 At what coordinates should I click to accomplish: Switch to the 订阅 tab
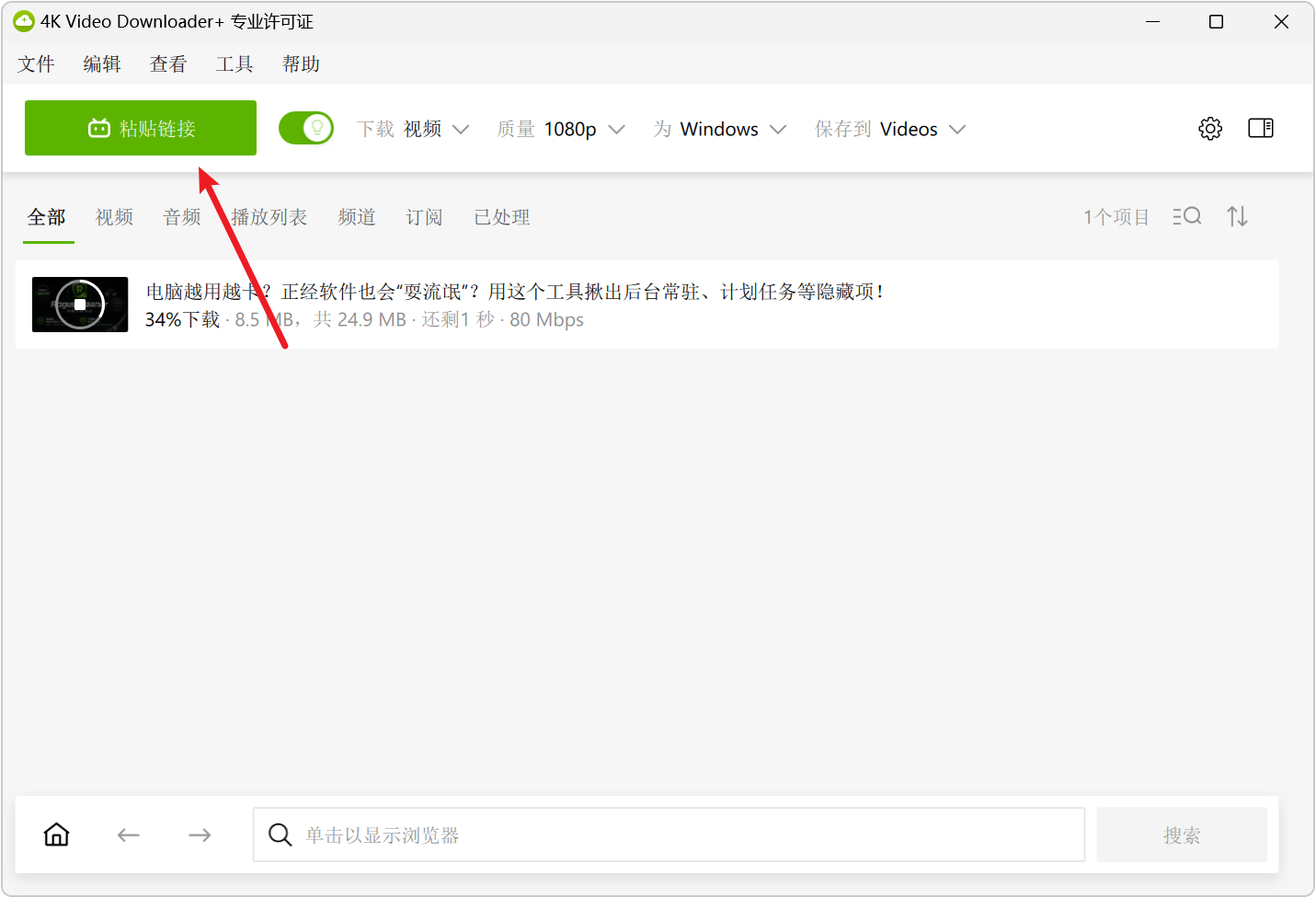(424, 217)
